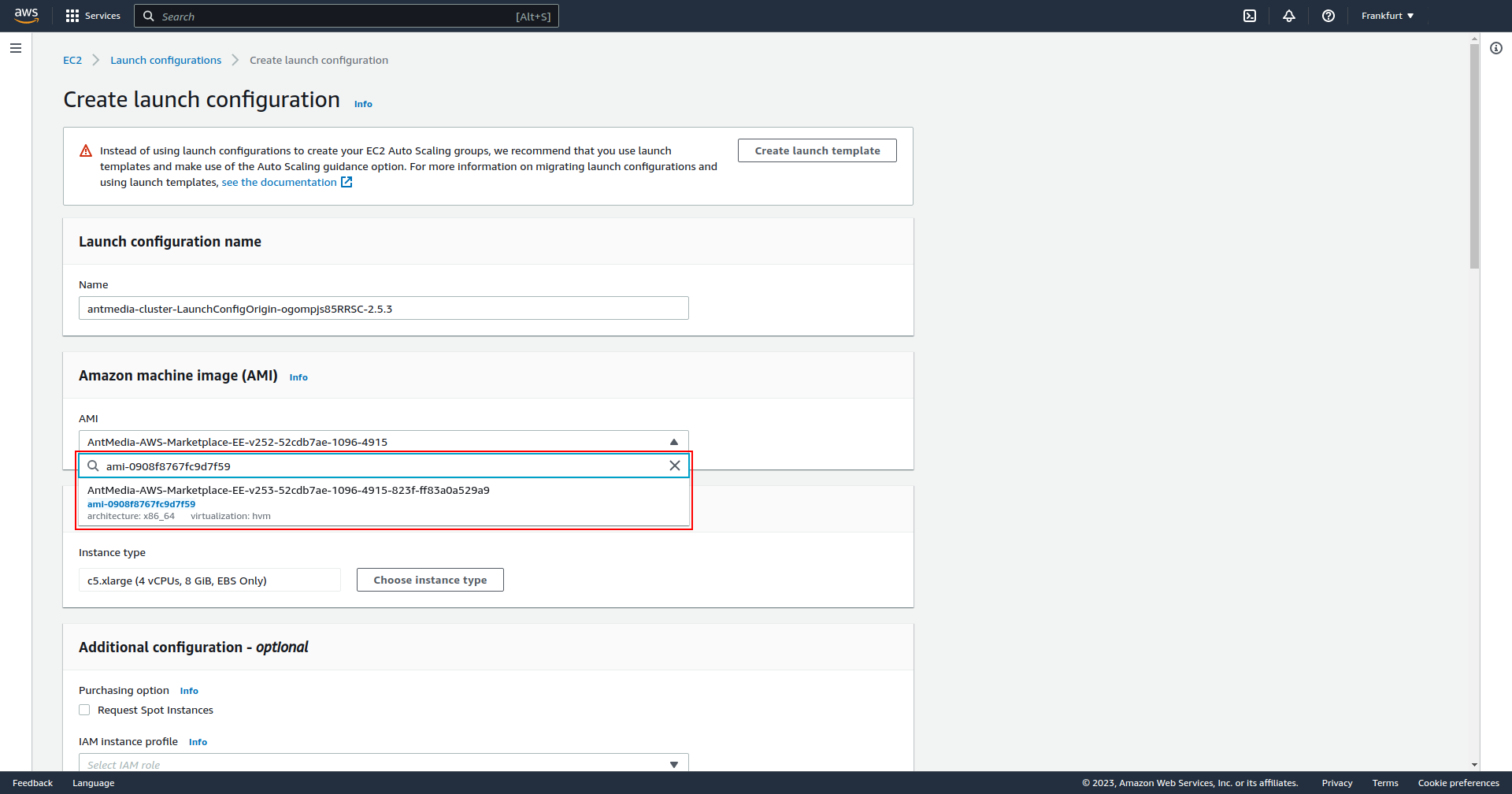Click the page vertical scrollbar thumb
Image resolution: width=1512 pixels, height=794 pixels.
pyautogui.click(x=1474, y=156)
